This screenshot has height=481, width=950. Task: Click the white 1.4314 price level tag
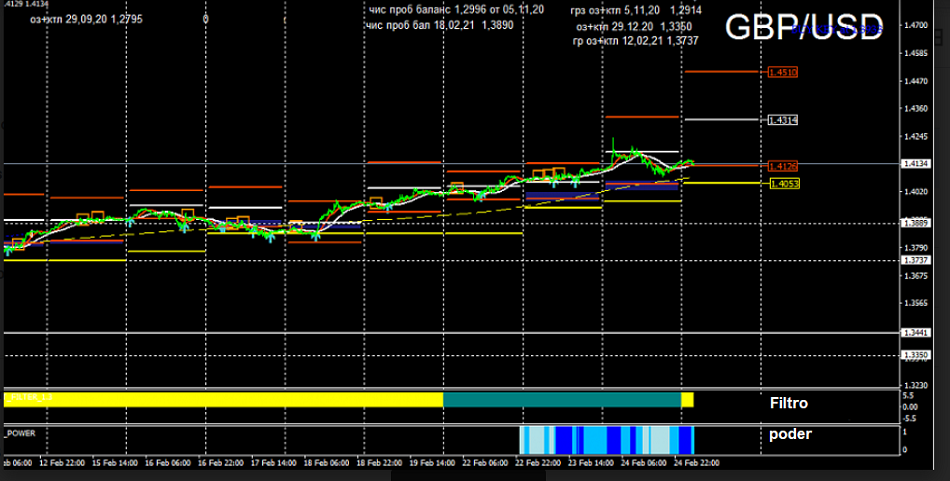(x=782, y=120)
